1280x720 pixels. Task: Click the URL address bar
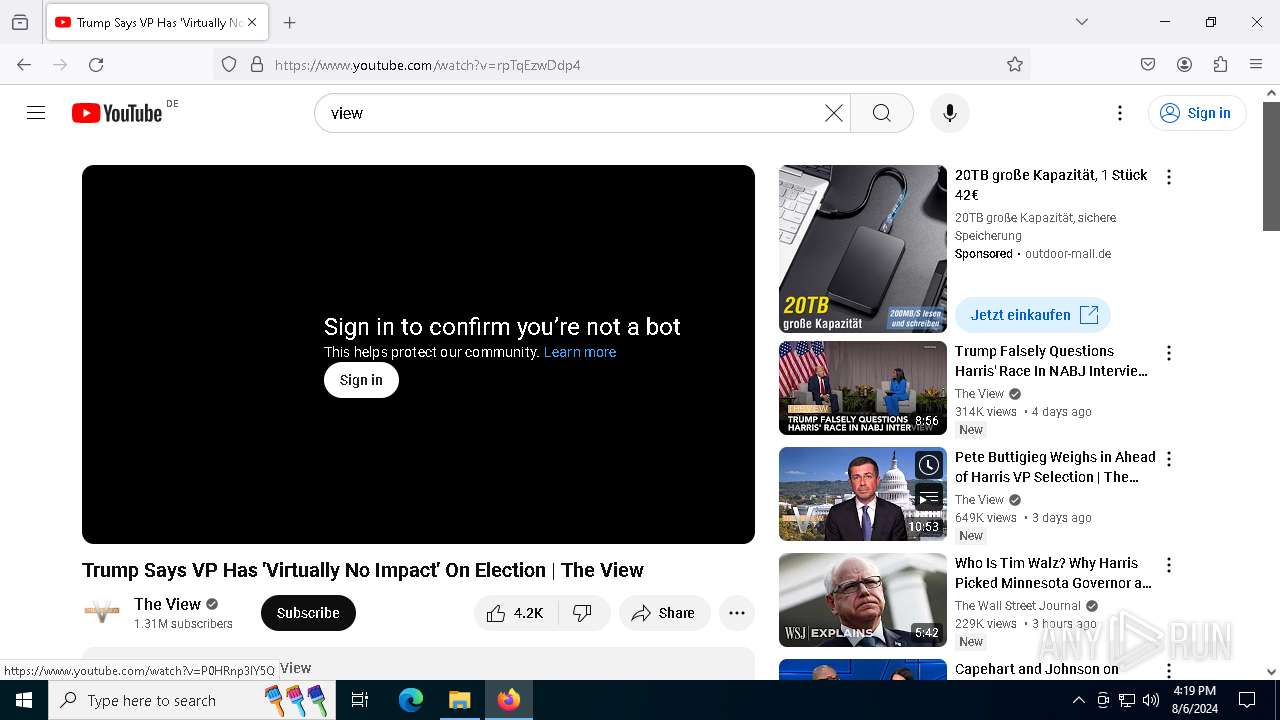(620, 64)
